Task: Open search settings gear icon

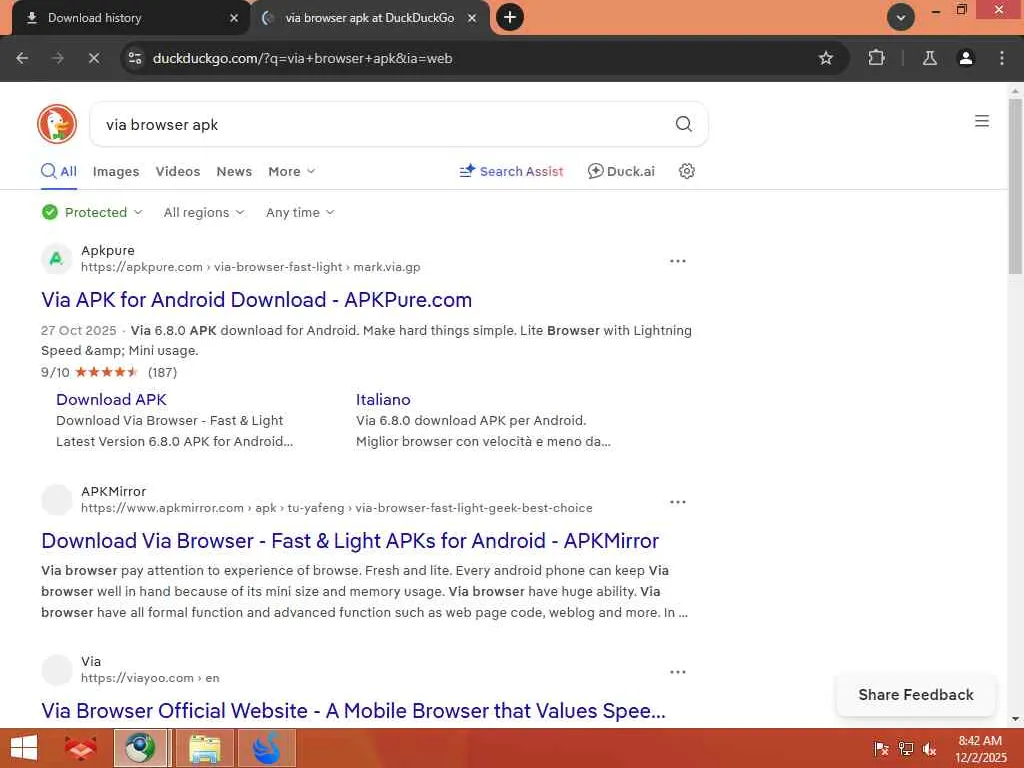Action: coord(686,171)
